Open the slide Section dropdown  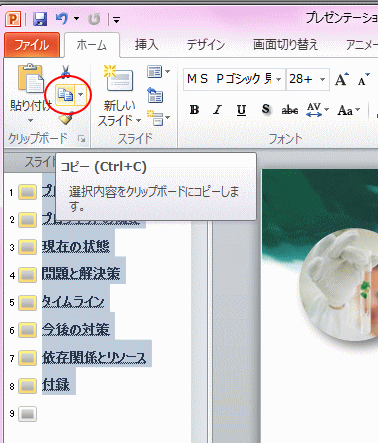[x=159, y=119]
